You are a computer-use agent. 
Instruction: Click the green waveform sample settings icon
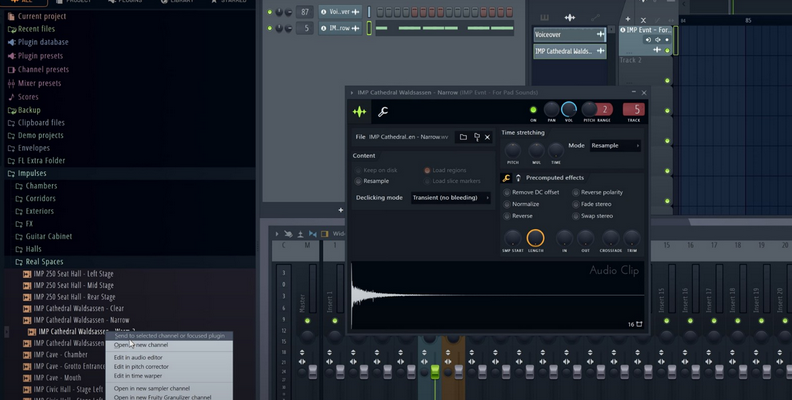tap(359, 111)
